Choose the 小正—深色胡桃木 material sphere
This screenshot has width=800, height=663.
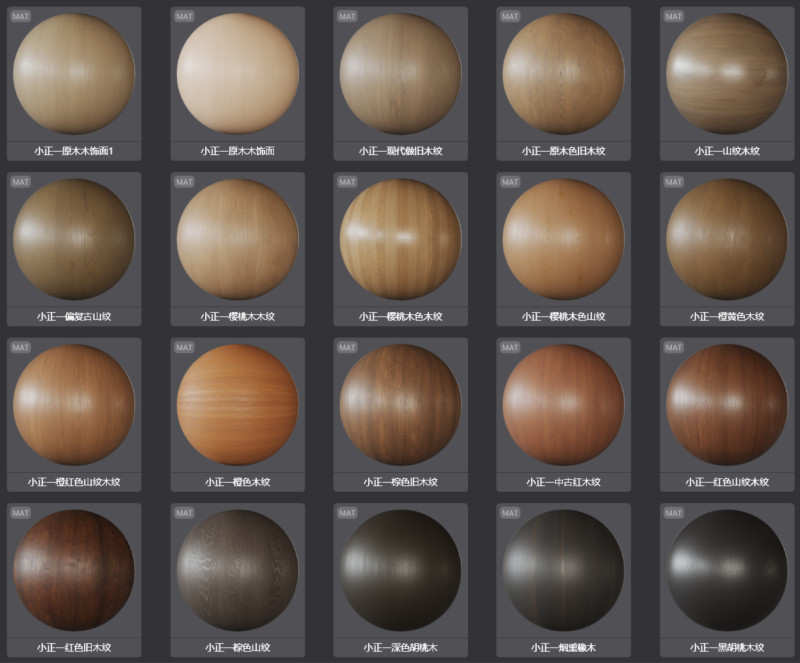coord(401,570)
